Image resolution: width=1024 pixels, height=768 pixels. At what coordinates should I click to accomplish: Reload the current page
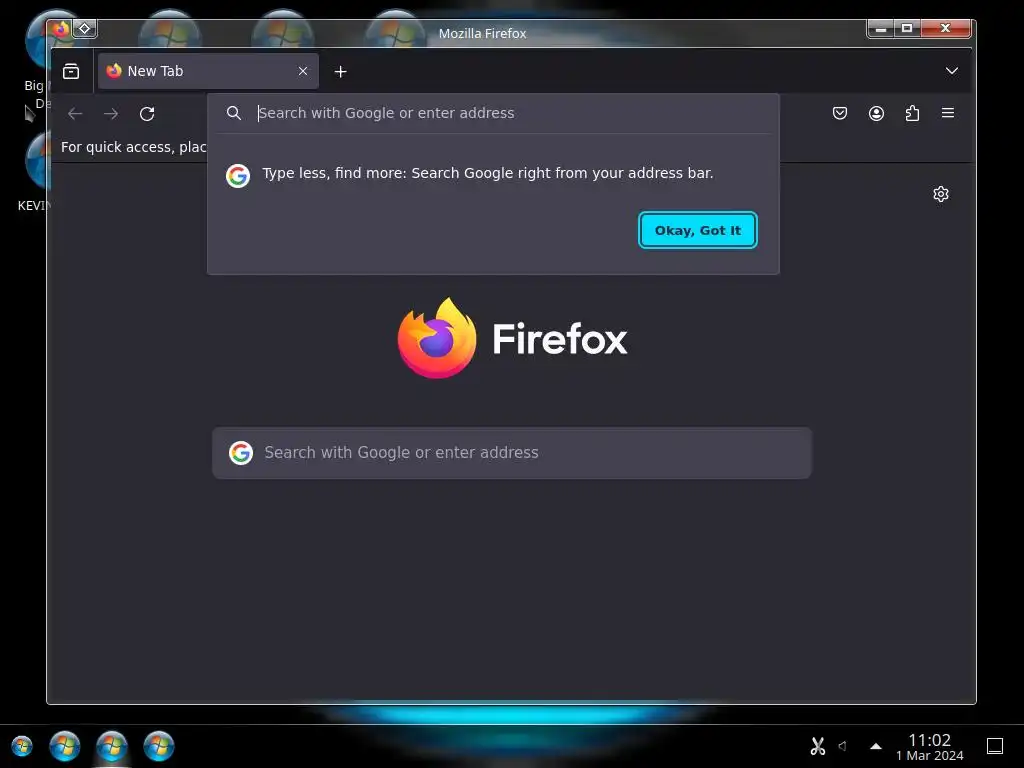click(x=147, y=114)
